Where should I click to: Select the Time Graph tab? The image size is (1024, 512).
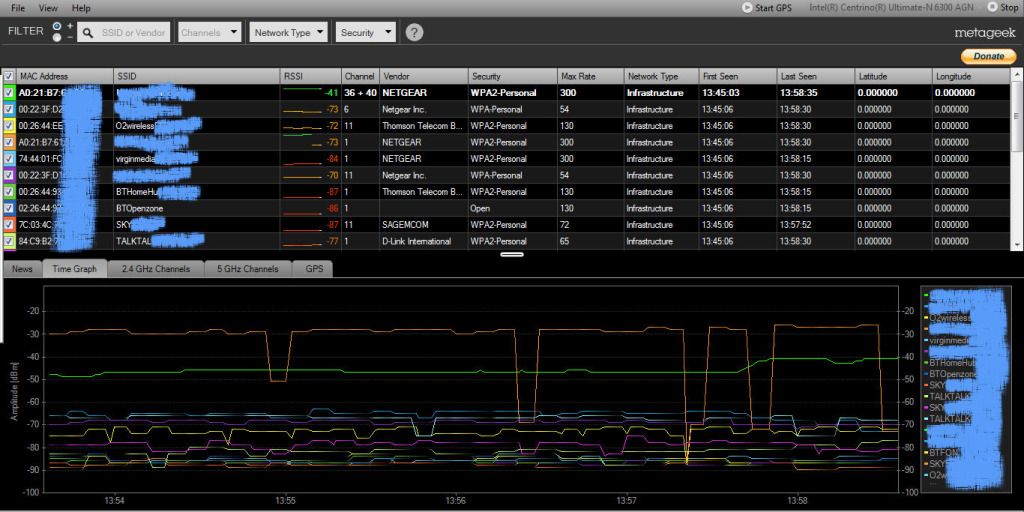tap(74, 268)
